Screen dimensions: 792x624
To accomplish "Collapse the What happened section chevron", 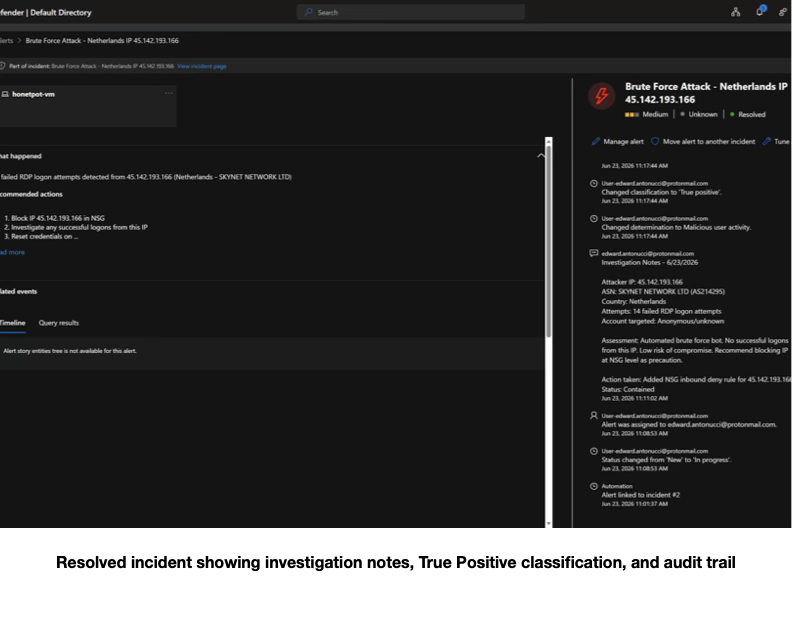I will coord(541,156).
